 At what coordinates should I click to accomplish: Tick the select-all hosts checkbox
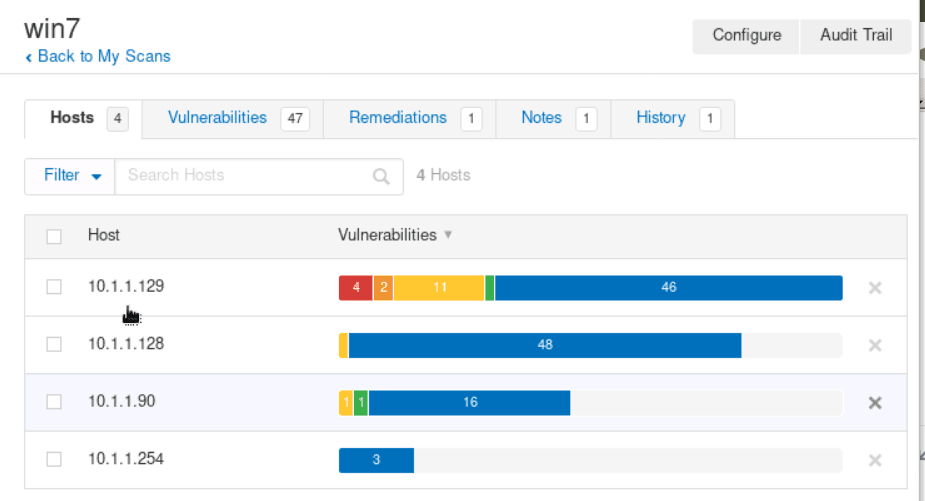coord(54,237)
